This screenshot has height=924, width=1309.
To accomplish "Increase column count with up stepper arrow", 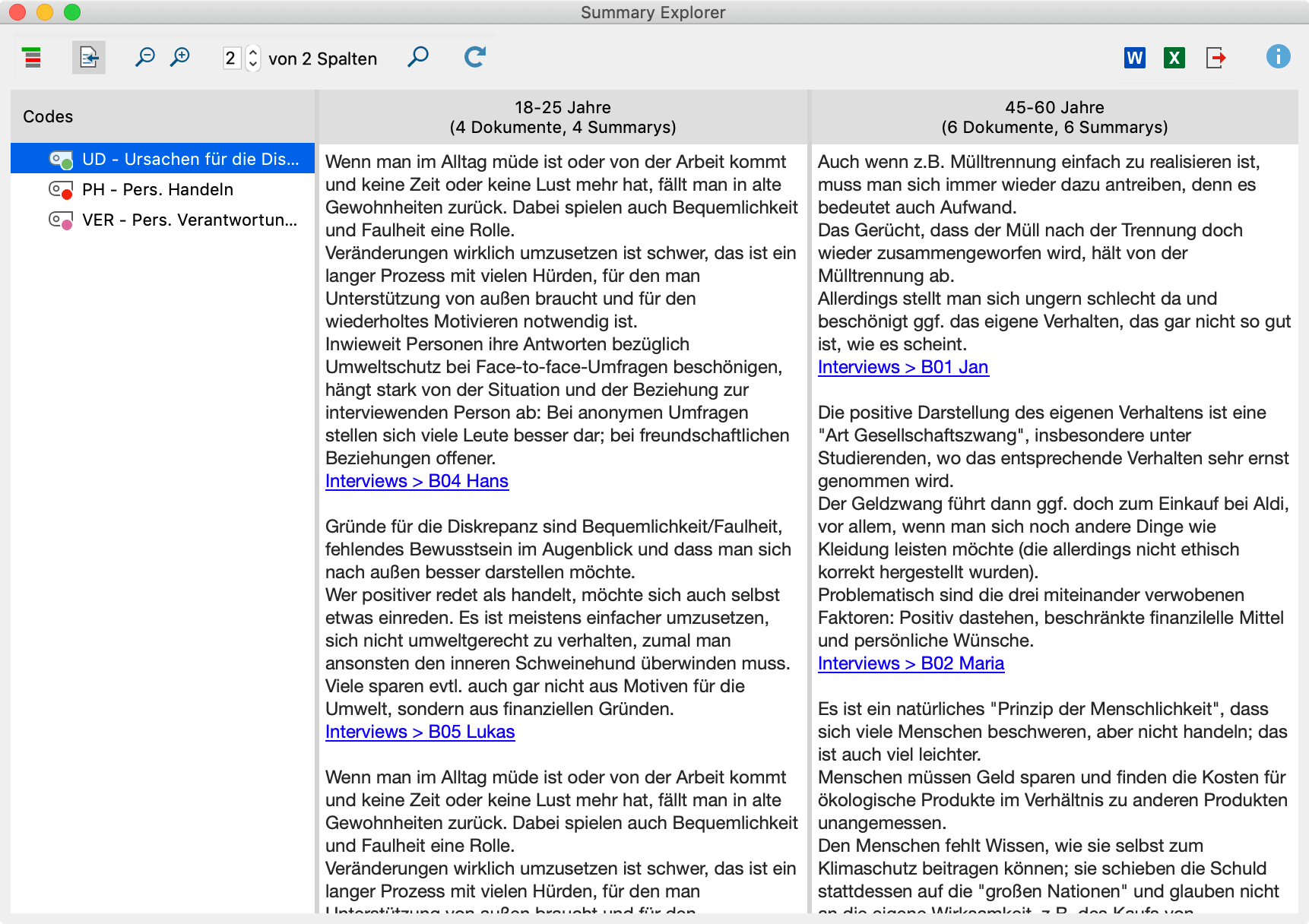I will (x=251, y=52).
